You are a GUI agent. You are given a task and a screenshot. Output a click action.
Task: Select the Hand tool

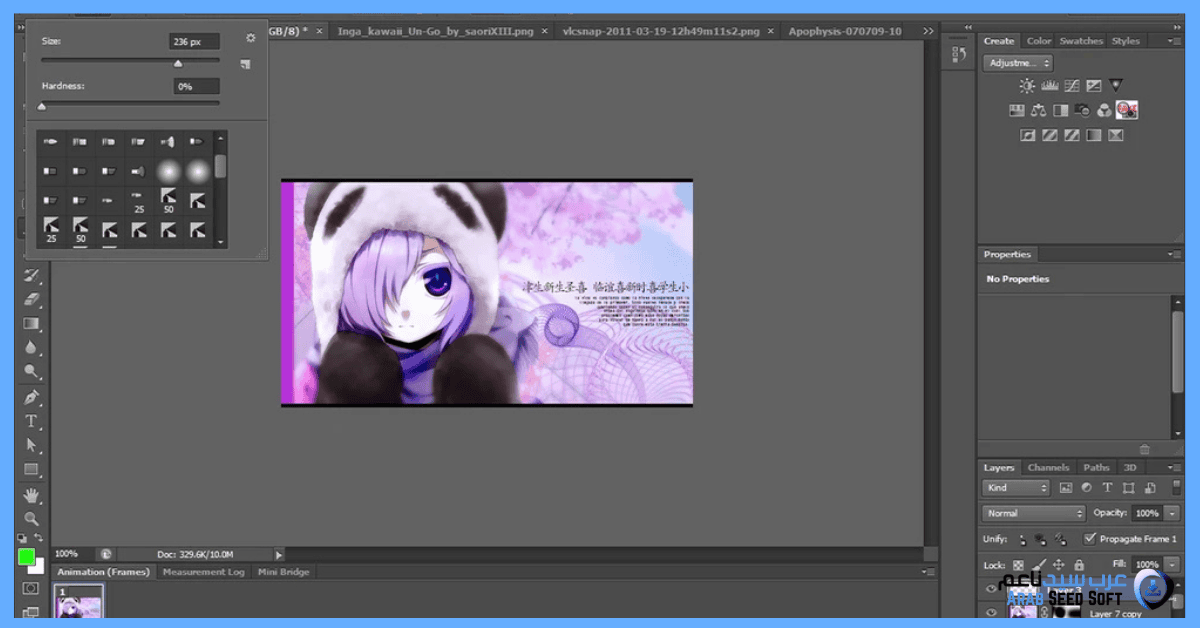pyautogui.click(x=31, y=494)
